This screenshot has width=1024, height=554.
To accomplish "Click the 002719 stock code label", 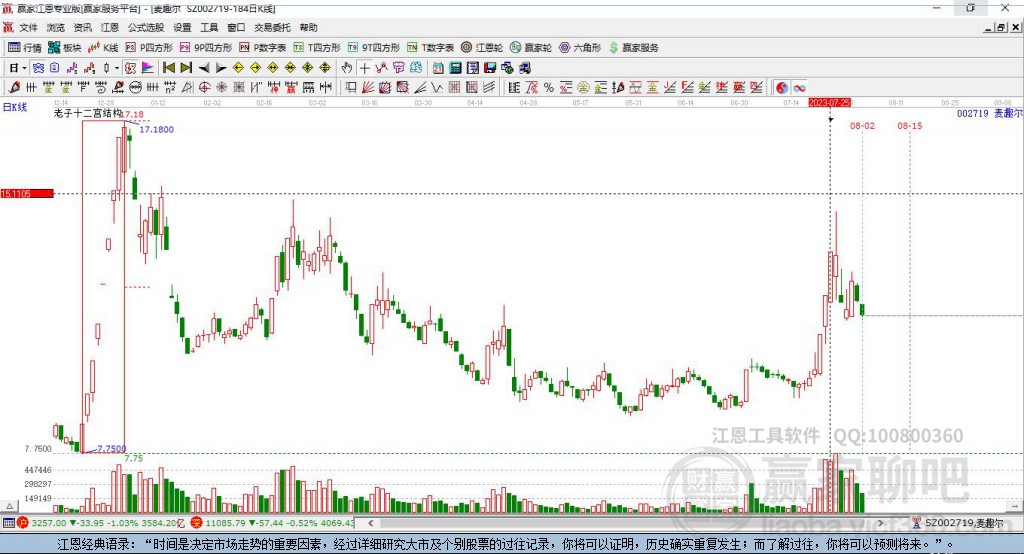I will [972, 113].
